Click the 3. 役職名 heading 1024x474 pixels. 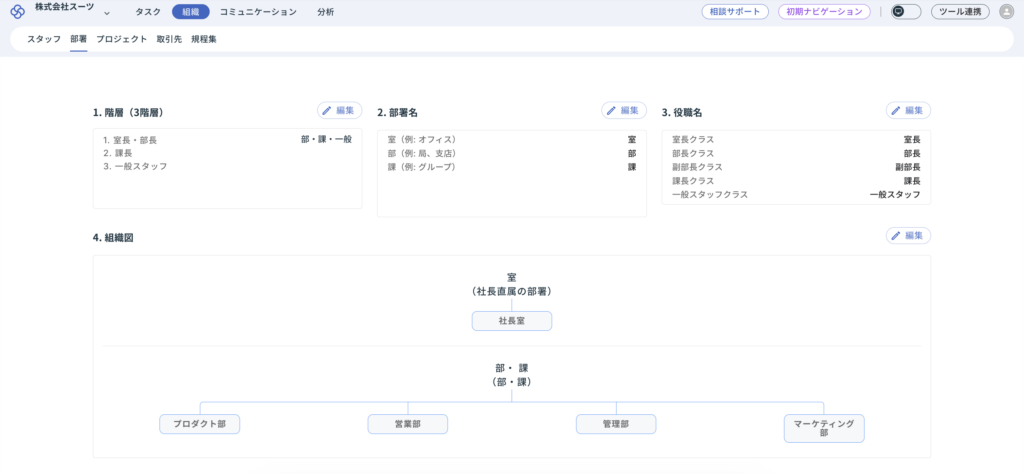[x=682, y=112]
